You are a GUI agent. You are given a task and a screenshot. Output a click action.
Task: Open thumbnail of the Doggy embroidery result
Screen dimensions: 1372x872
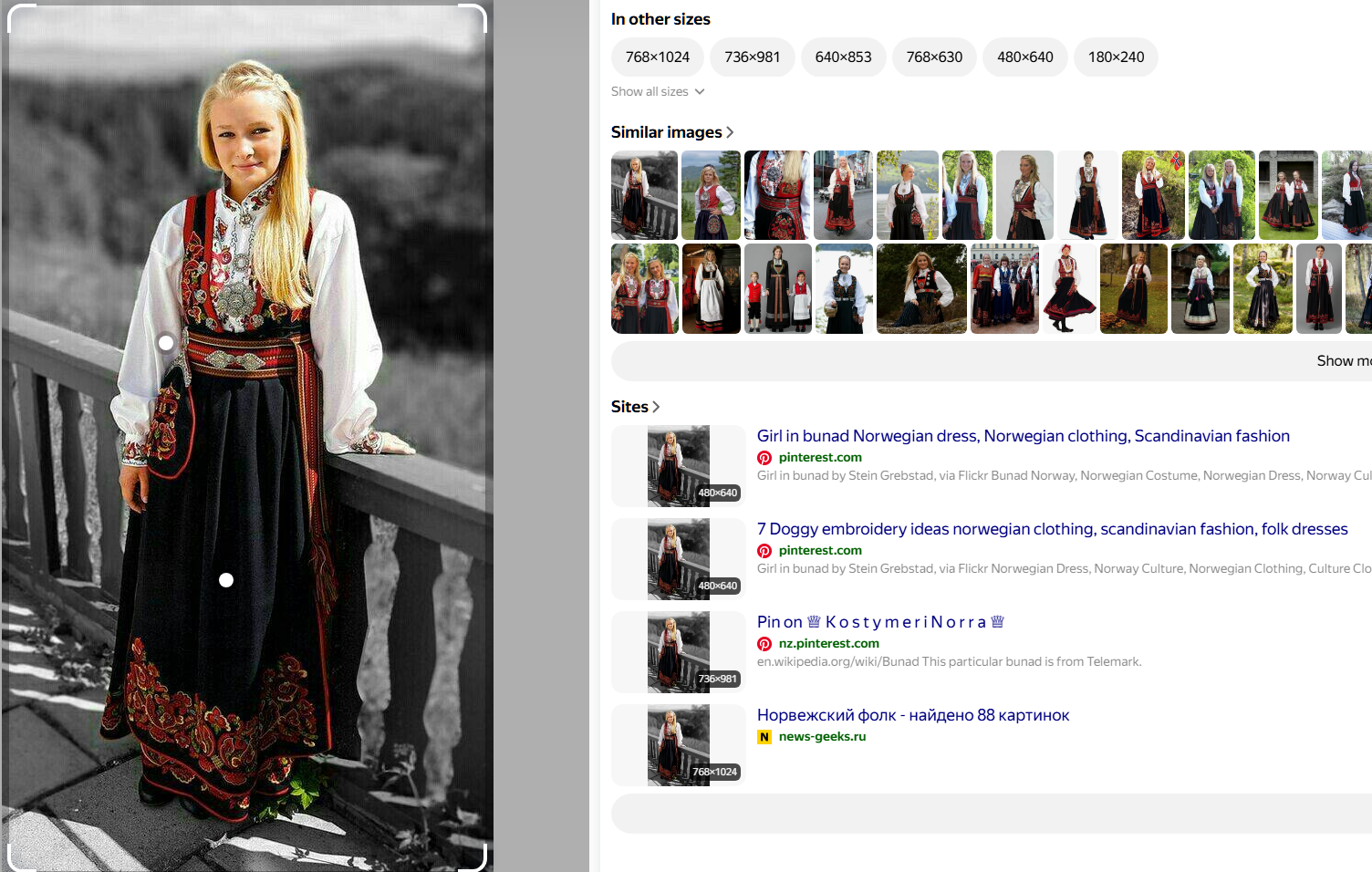pos(679,559)
